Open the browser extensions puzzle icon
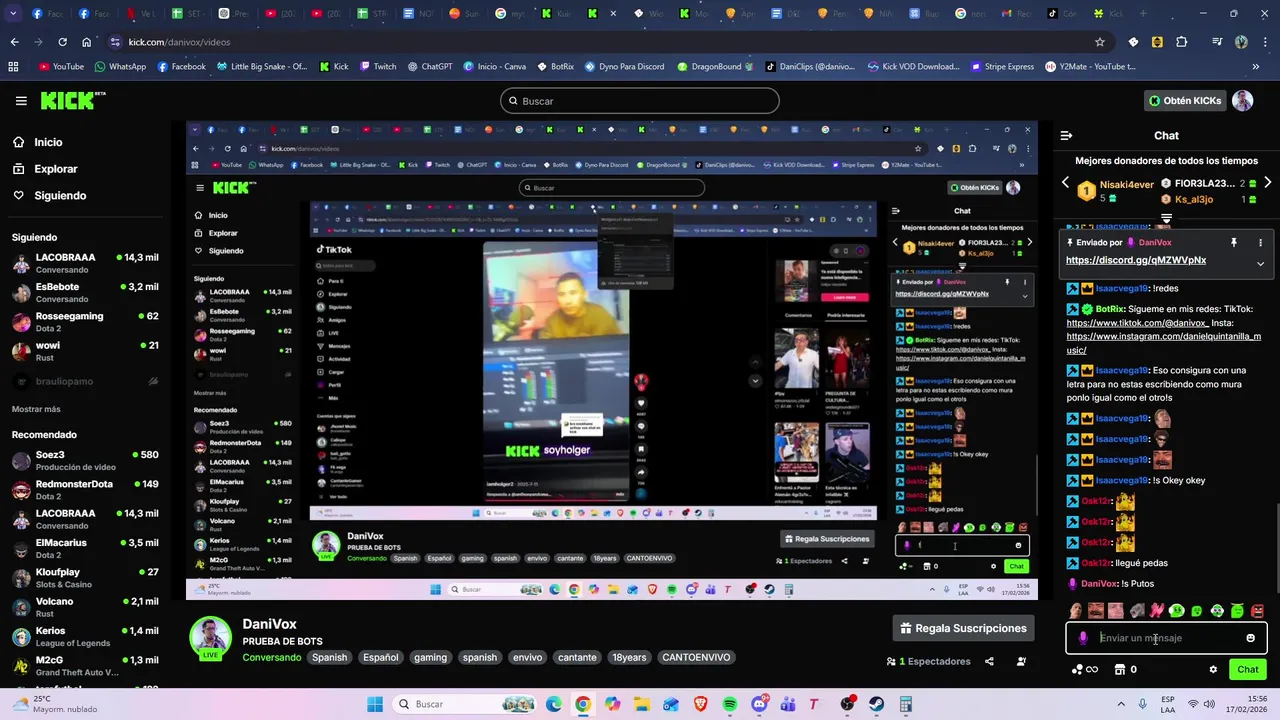 point(1182,42)
